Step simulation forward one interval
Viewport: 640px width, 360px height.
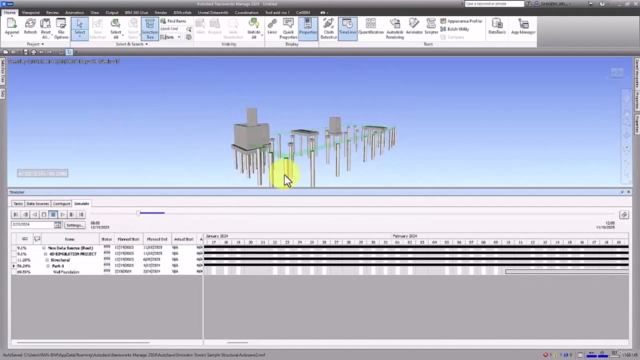click(72, 214)
